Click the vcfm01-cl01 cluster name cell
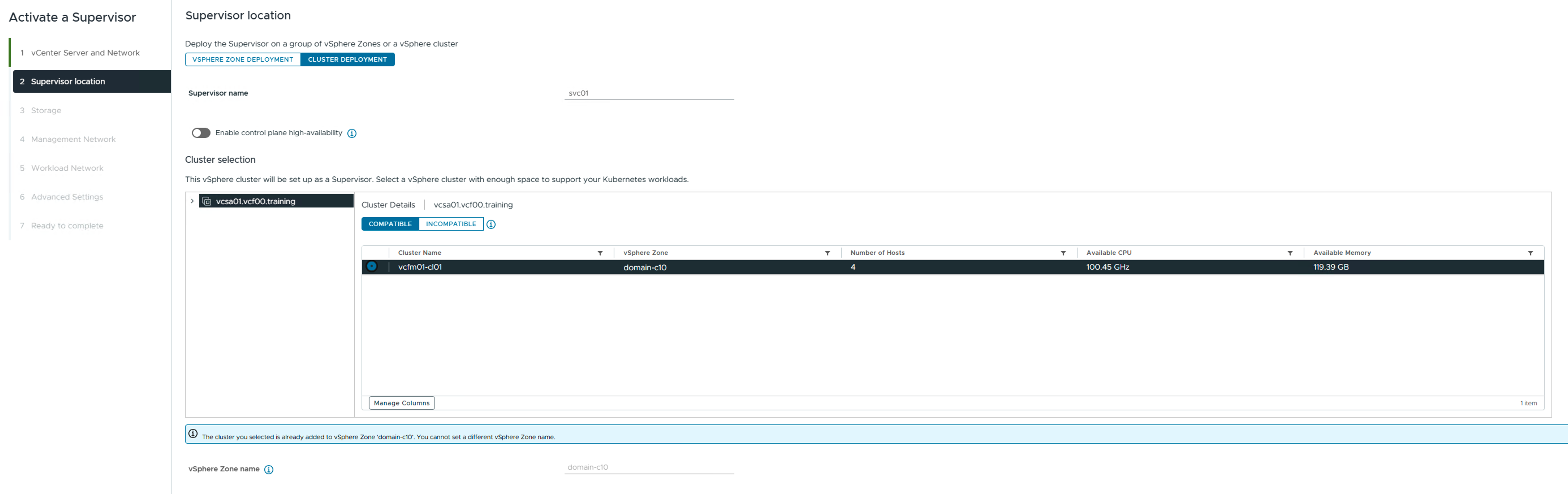The width and height of the screenshot is (1568, 494). coord(420,267)
